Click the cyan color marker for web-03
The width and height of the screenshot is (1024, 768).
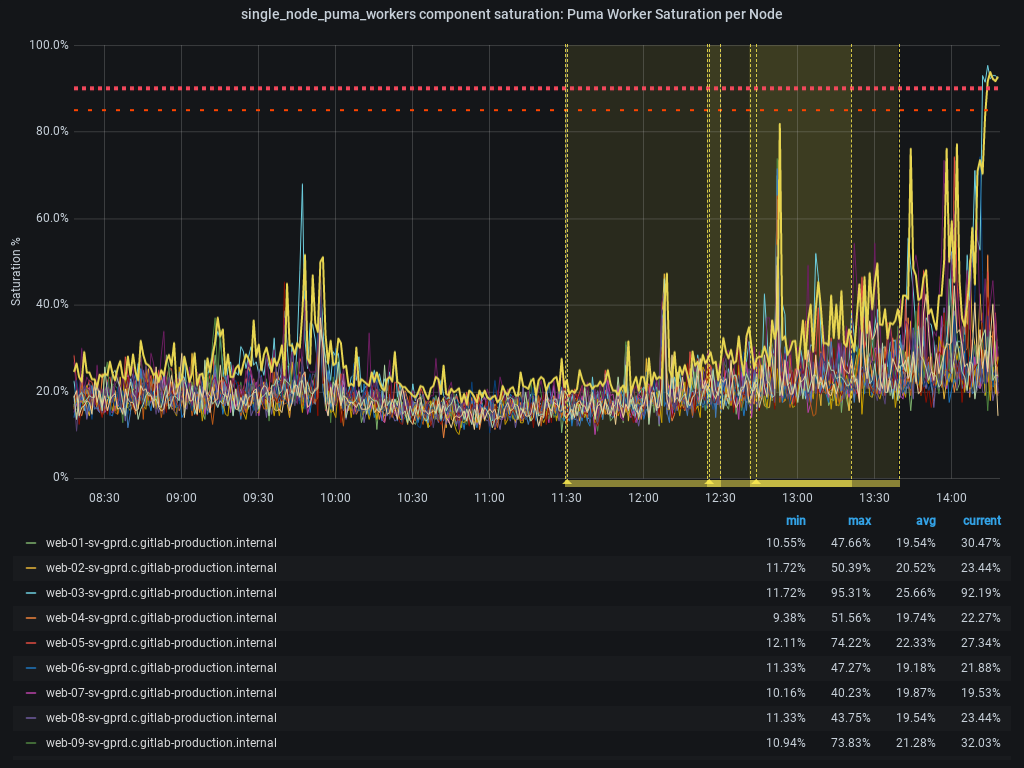click(31, 593)
